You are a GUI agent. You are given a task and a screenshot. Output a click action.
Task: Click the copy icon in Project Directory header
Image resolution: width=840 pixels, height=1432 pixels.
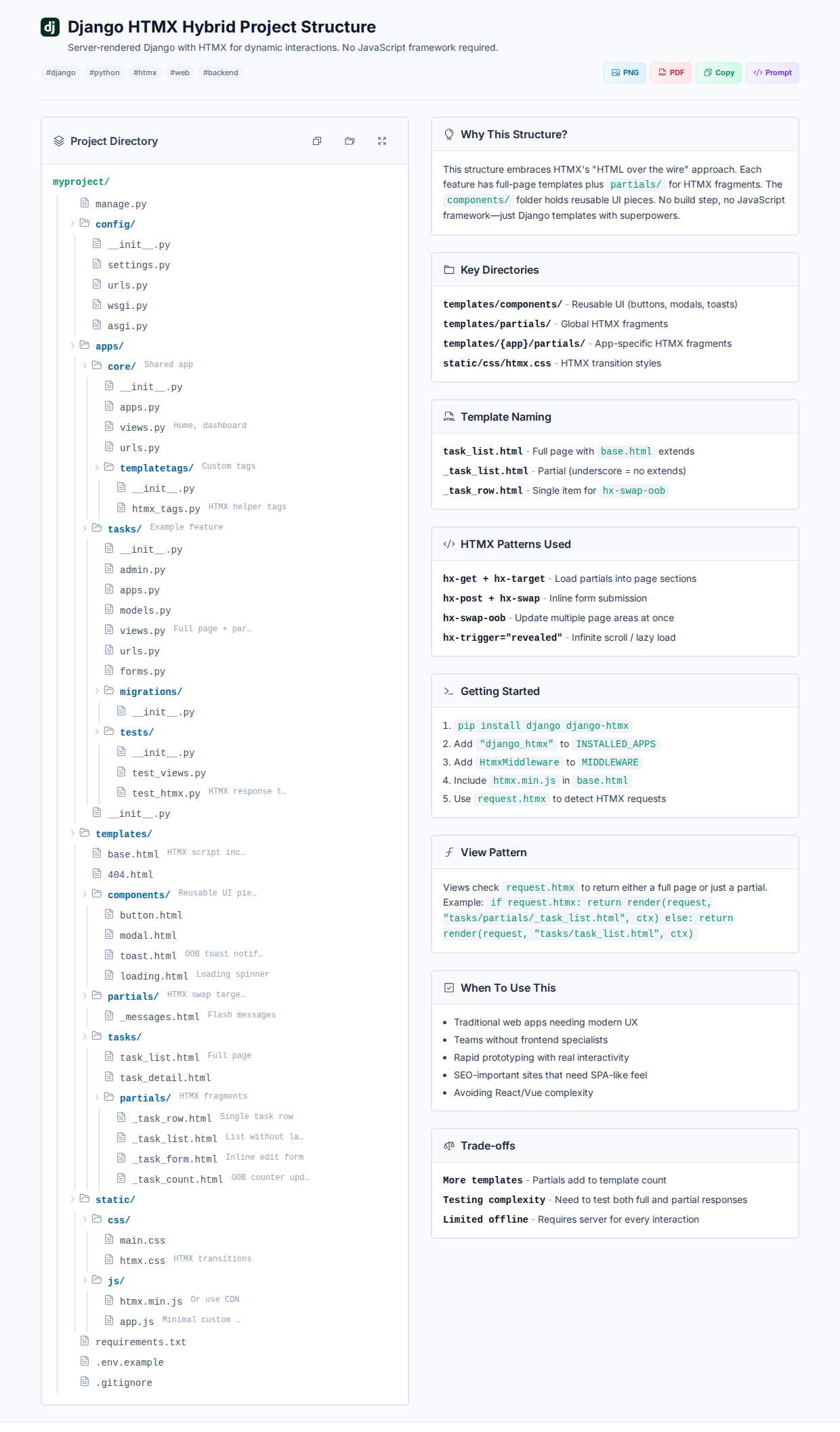[317, 141]
